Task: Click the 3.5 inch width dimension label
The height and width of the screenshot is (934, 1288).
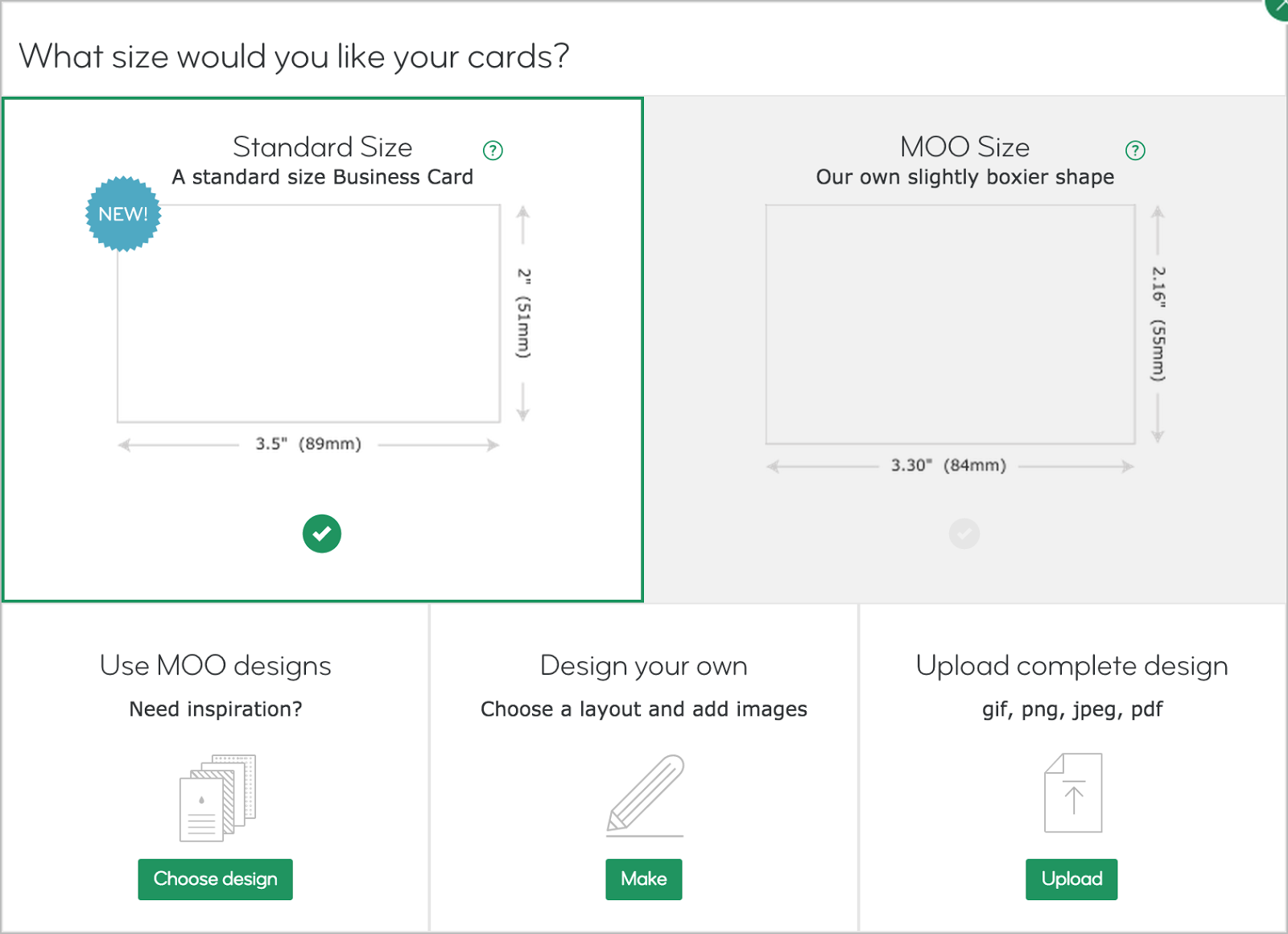Action: point(308,444)
